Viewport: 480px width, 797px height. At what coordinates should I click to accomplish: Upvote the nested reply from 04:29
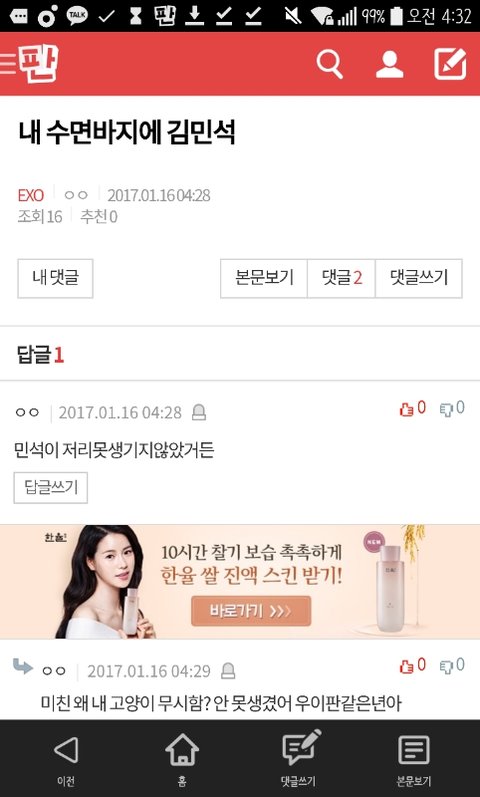412,665
